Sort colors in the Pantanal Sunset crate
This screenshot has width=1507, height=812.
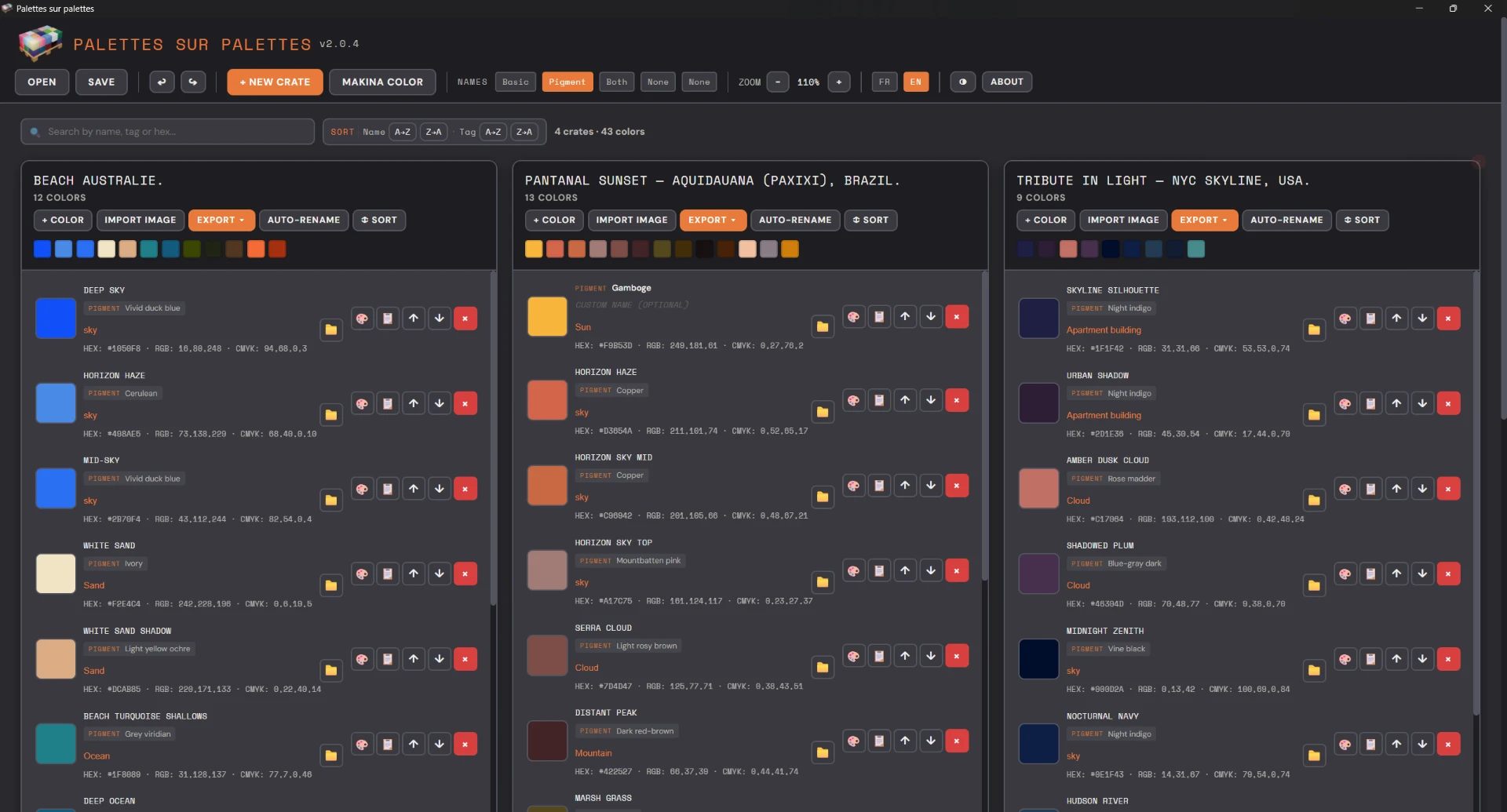point(870,220)
